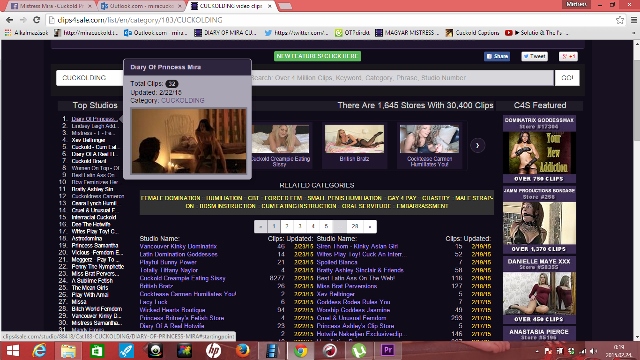Viewport: 640px width, 360px height.
Task: Open a new browser tab
Action: tap(285, 6)
